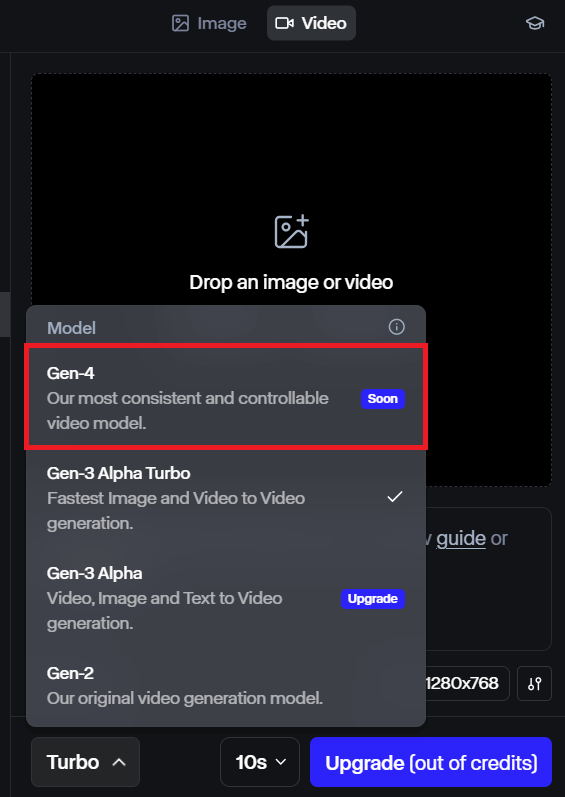Click the checkmark beside Gen-3 Alpha Turbo

click(x=395, y=497)
